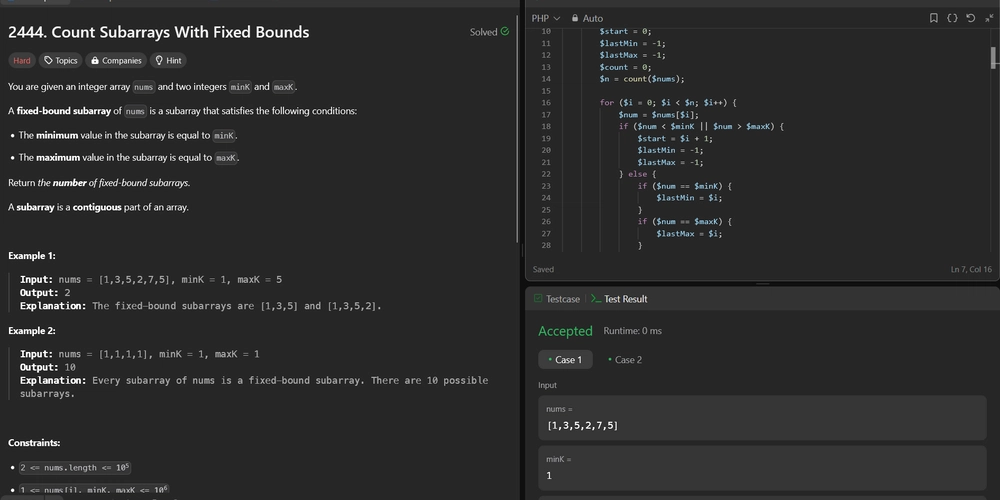Click the 2 <= nums.length constraint
Screen dimensions: 1000x500
(75, 467)
